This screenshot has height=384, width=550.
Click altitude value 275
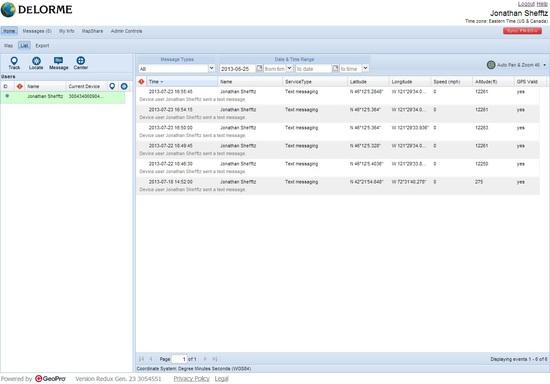pos(479,182)
